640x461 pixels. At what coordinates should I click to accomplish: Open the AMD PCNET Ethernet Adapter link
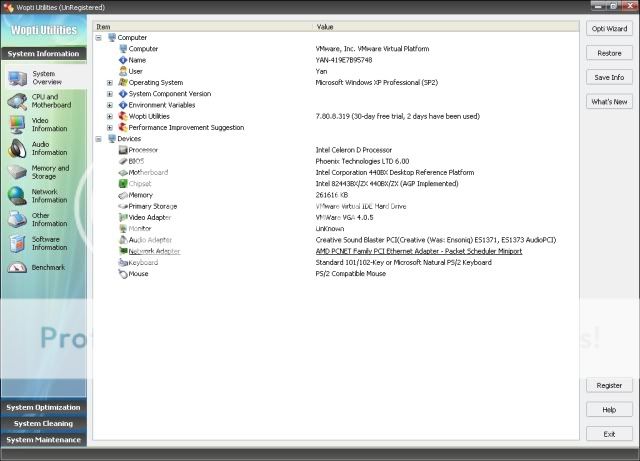[419, 251]
